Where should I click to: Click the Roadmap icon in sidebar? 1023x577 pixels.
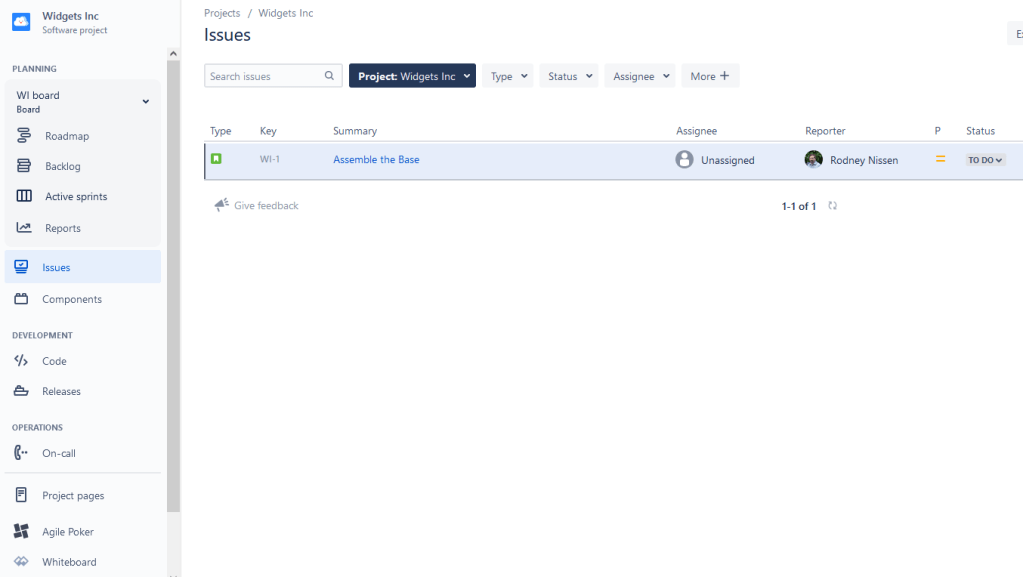click(x=24, y=136)
